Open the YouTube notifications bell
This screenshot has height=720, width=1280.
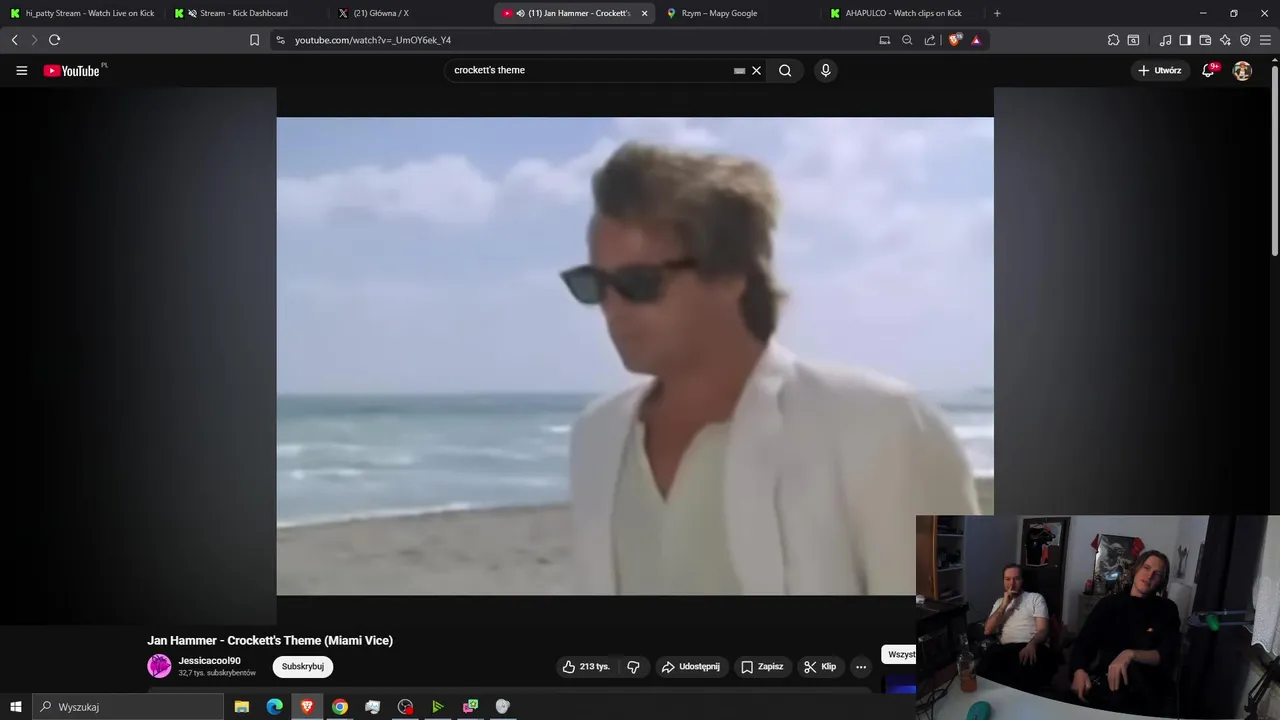[x=1209, y=70]
